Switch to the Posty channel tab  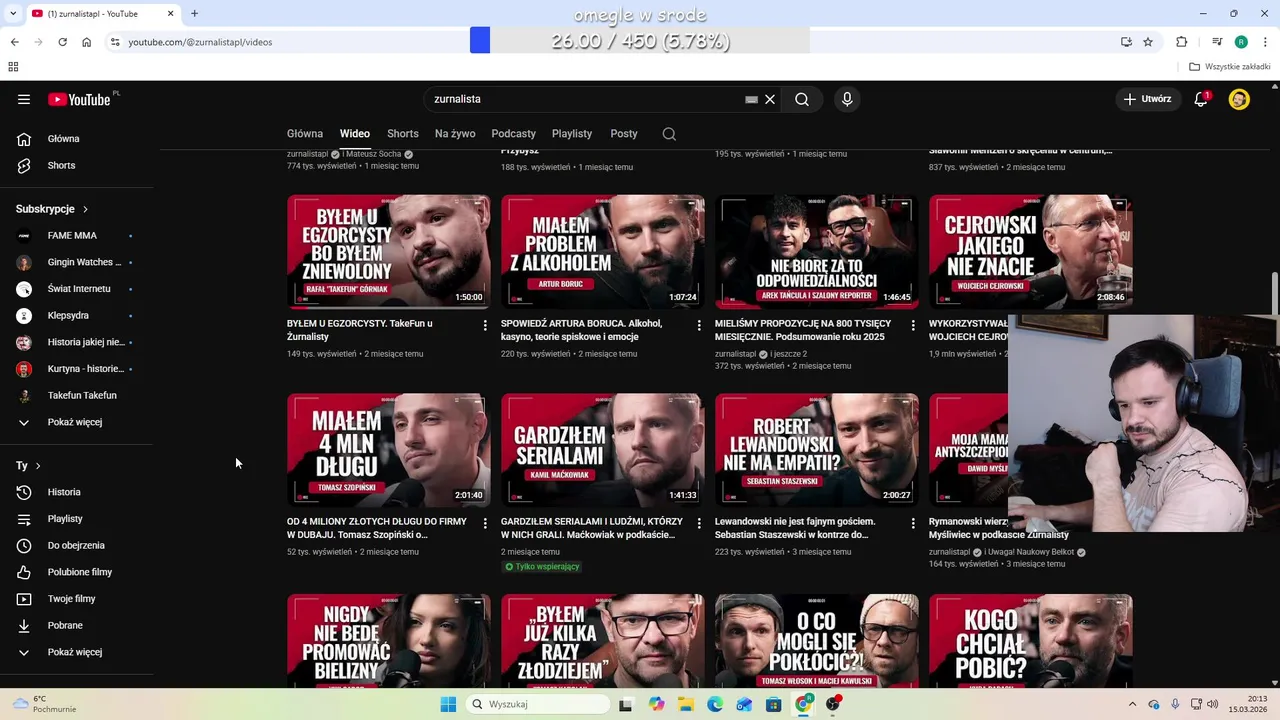(x=624, y=134)
